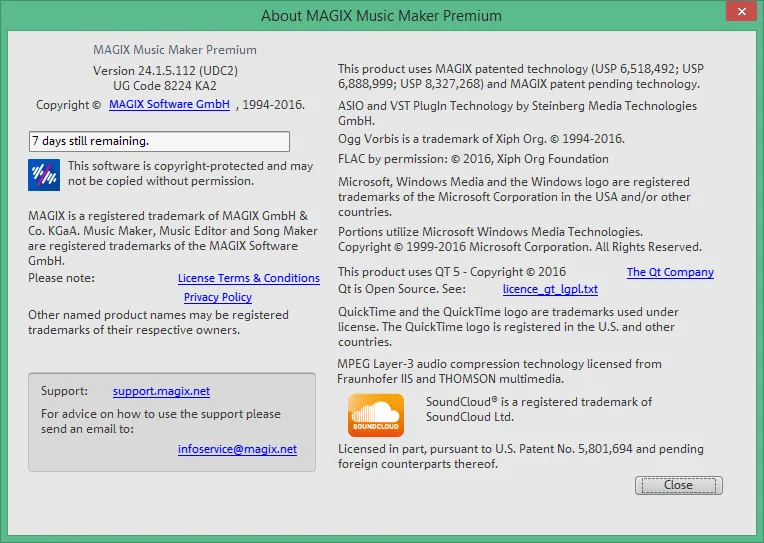Viewport: 764px width, 543px height.
Task: Click the 'UG Code 8224 KA2' text
Action: pyautogui.click(x=165, y=86)
